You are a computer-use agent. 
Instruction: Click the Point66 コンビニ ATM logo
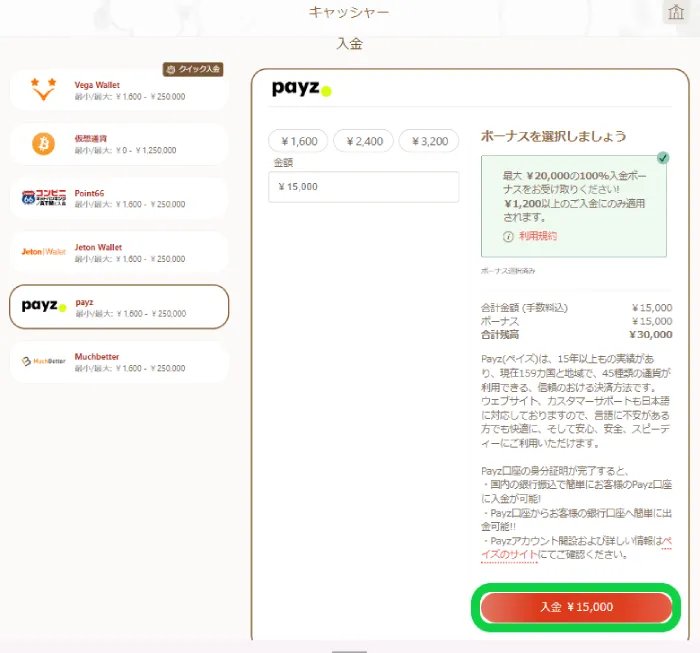tap(44, 198)
